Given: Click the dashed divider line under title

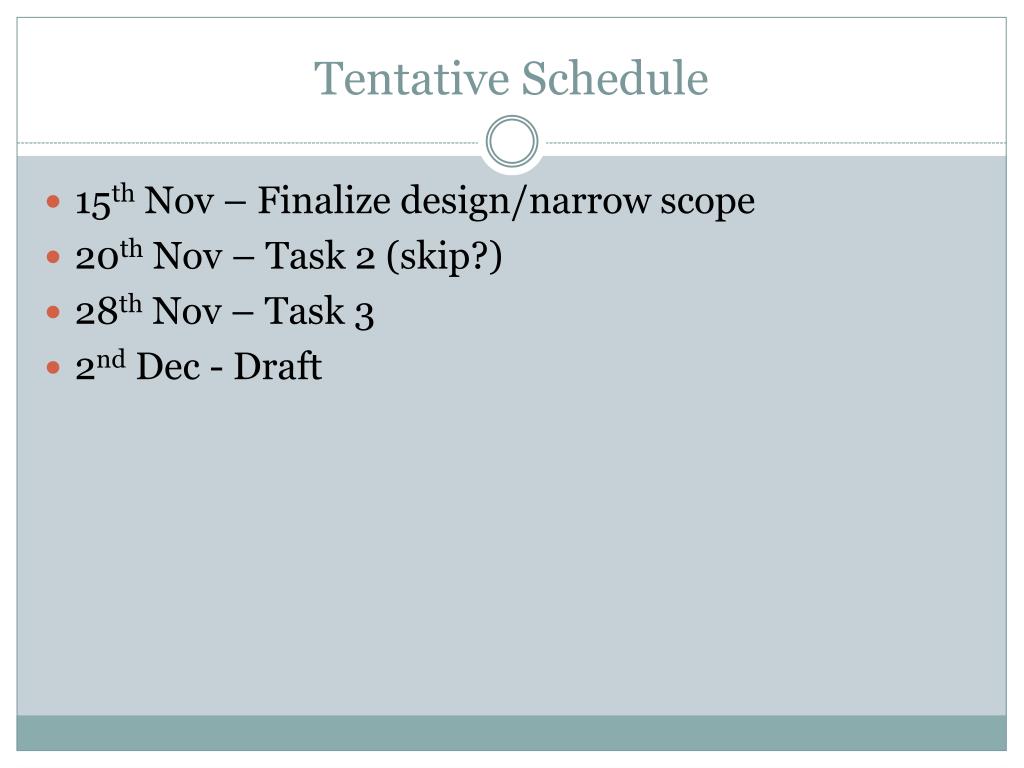Looking at the screenshot, I should [250, 143].
